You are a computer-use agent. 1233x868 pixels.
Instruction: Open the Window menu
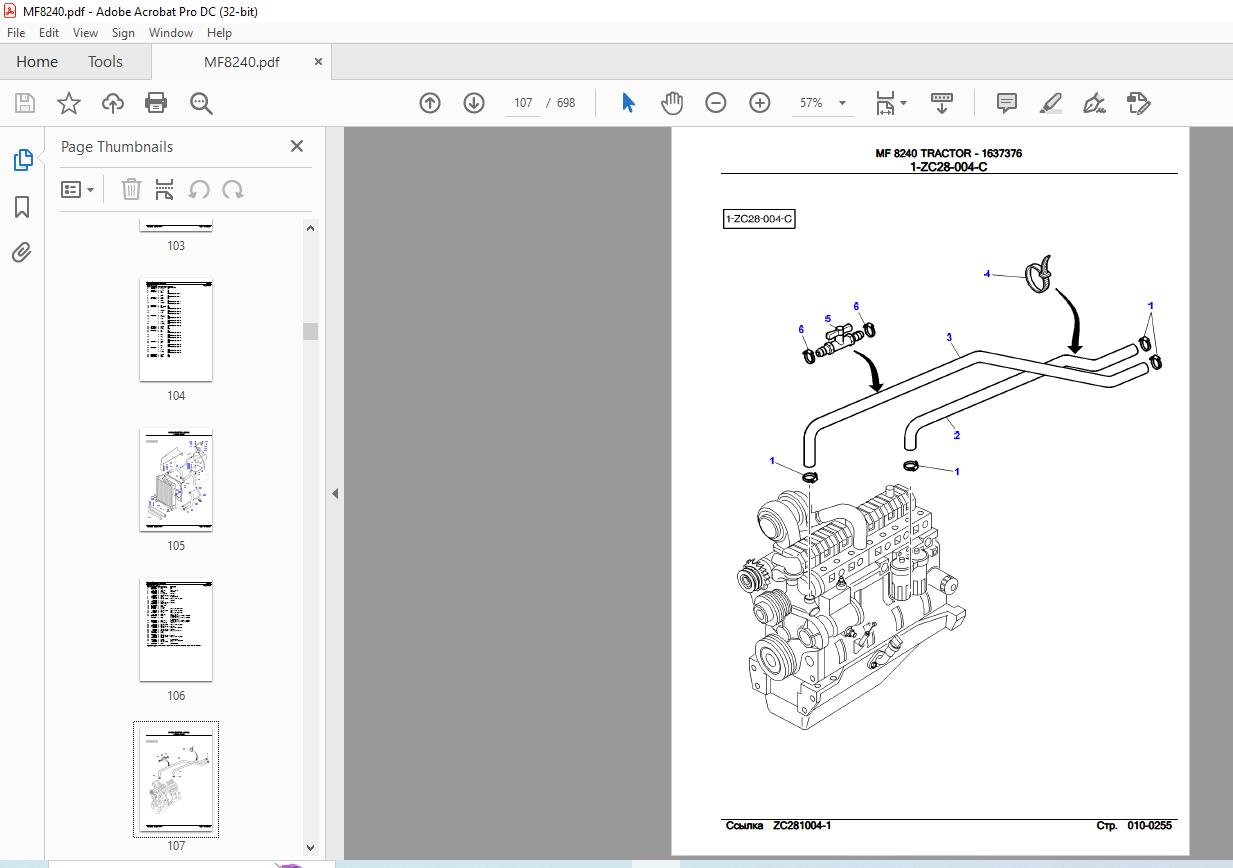click(x=171, y=33)
